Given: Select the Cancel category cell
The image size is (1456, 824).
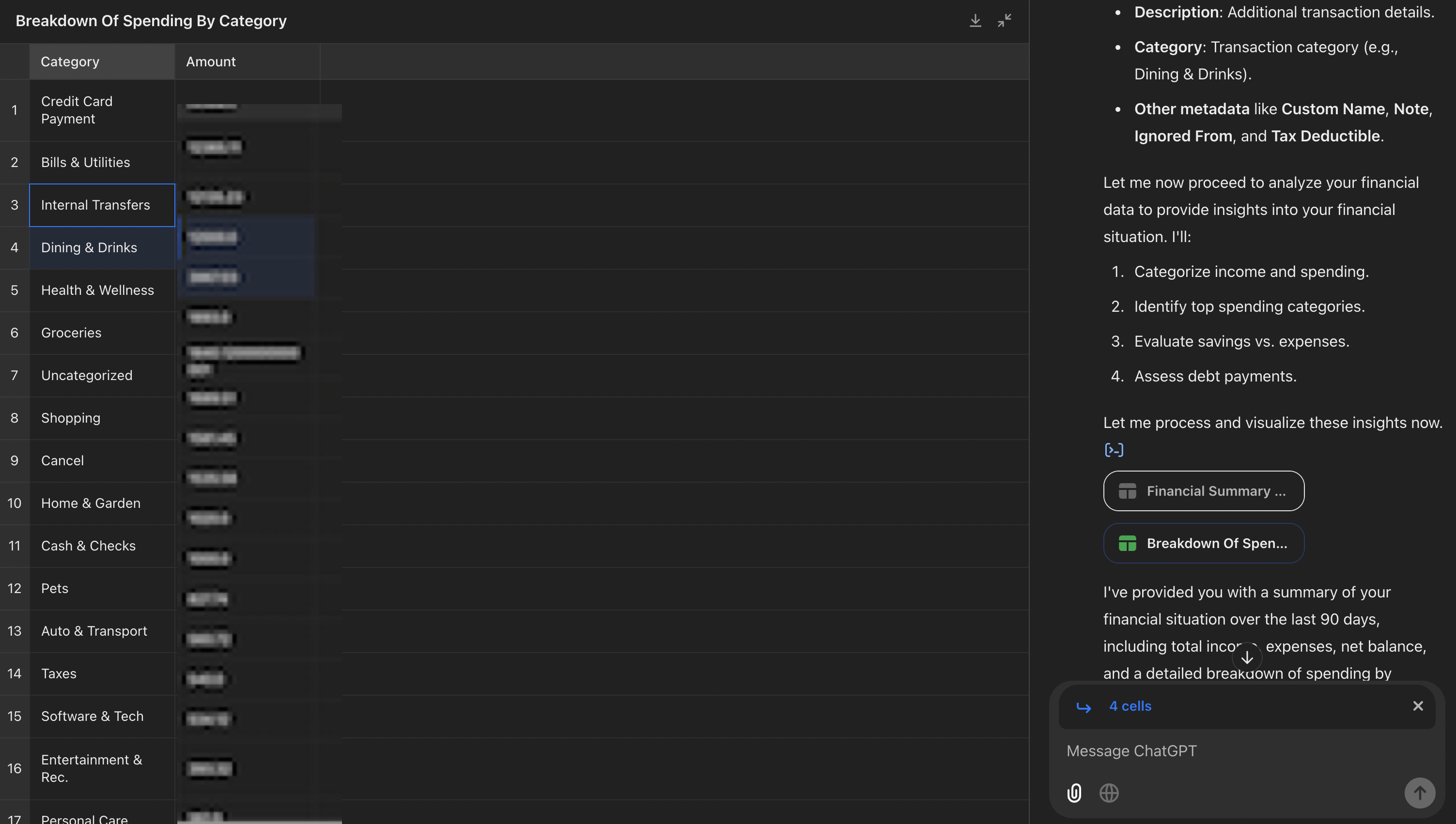Looking at the screenshot, I should pos(102,461).
